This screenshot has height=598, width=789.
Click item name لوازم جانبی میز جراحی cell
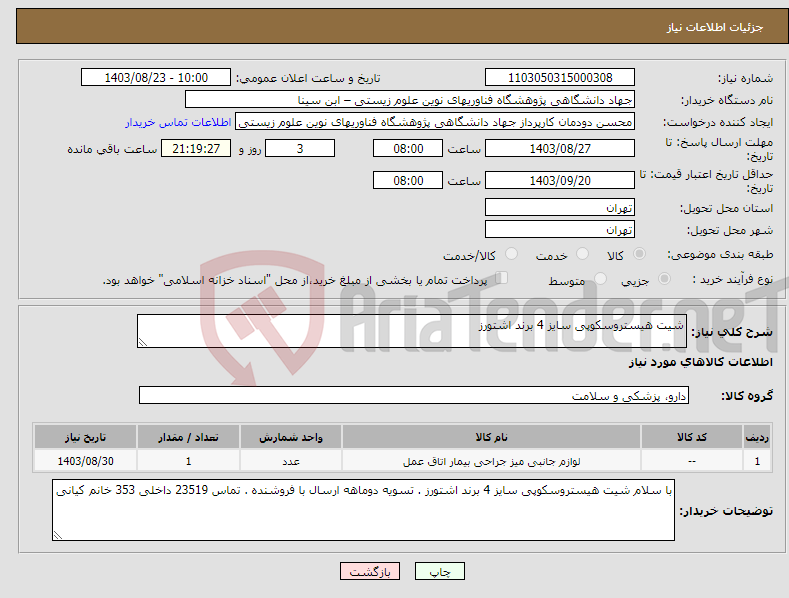(491, 461)
